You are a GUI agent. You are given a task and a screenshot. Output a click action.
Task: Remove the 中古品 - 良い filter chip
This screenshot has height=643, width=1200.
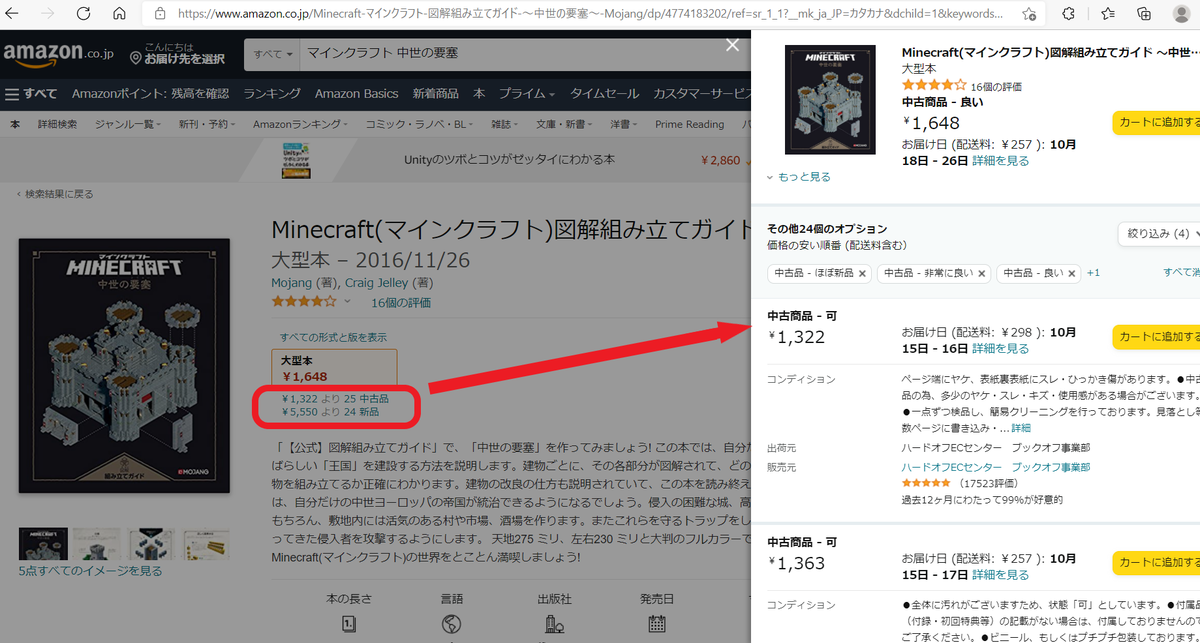pyautogui.click(x=1072, y=273)
